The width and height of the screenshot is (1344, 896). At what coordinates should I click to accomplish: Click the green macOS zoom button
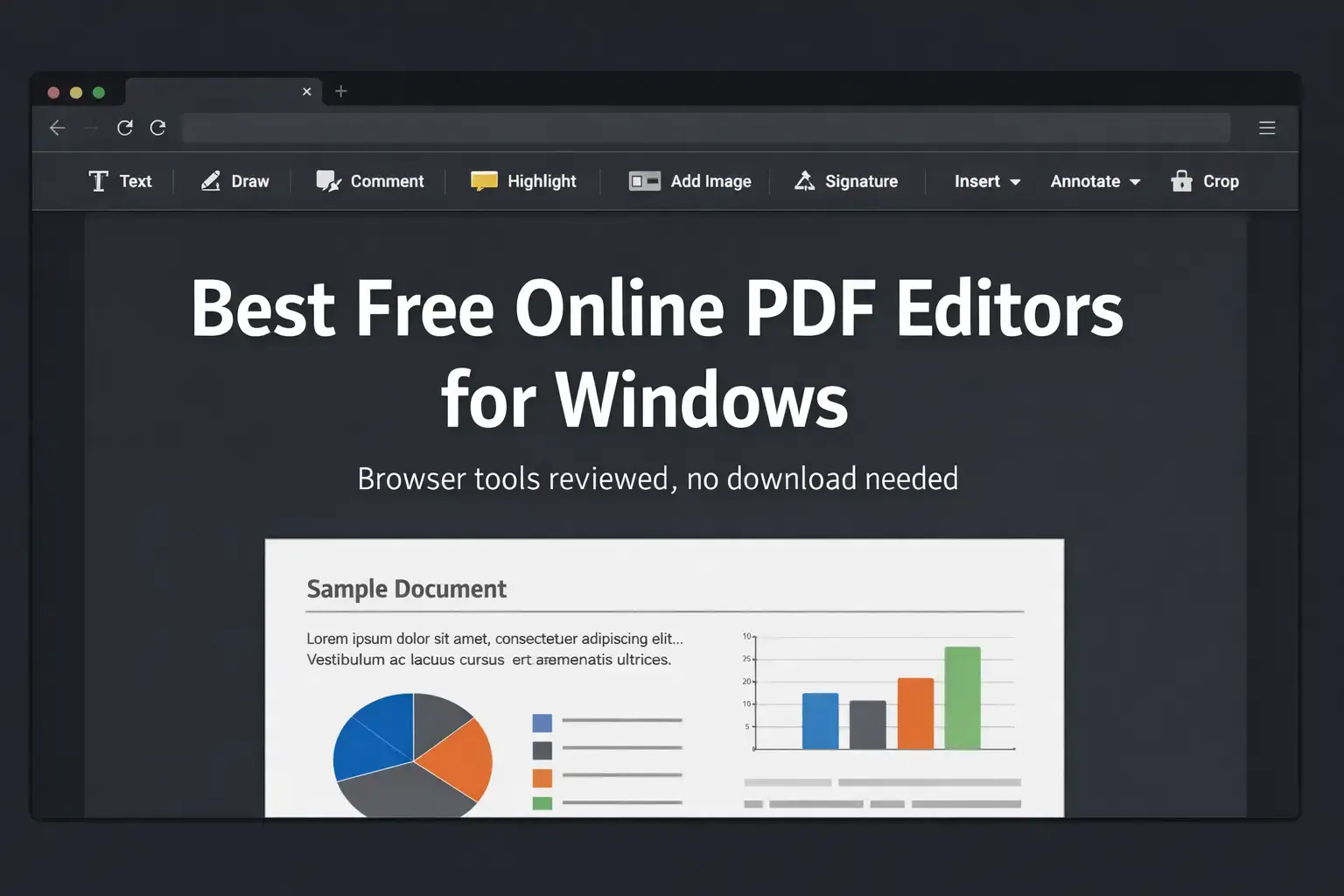(x=99, y=92)
